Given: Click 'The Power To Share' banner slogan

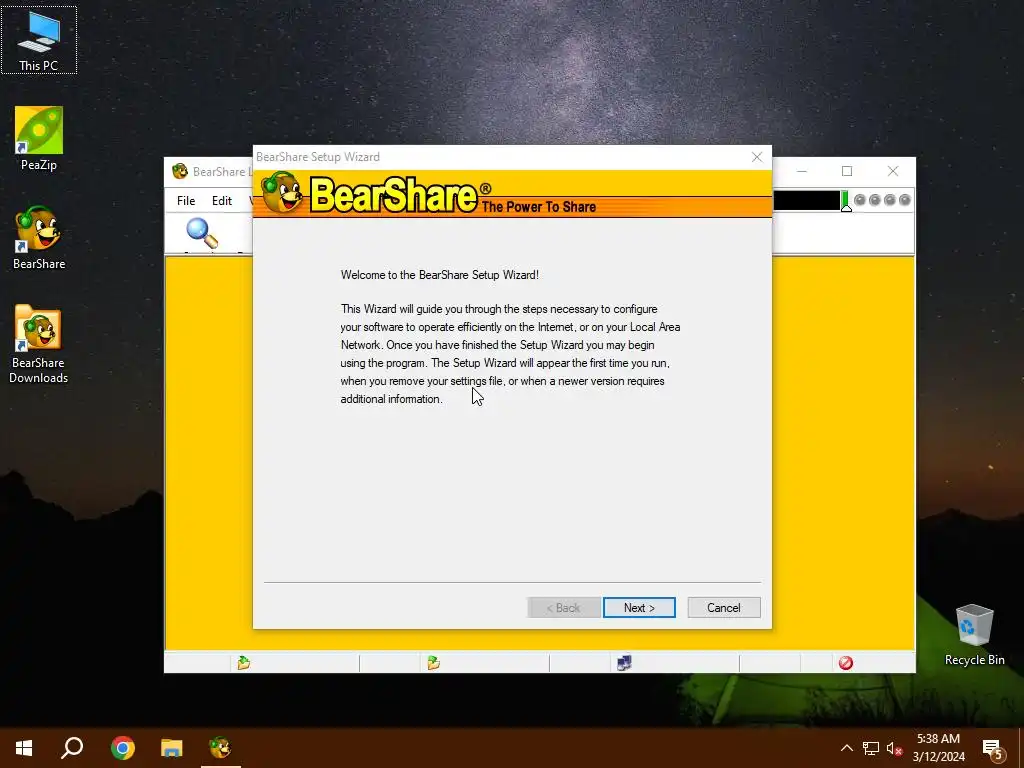Looking at the screenshot, I should pyautogui.click(x=539, y=207).
